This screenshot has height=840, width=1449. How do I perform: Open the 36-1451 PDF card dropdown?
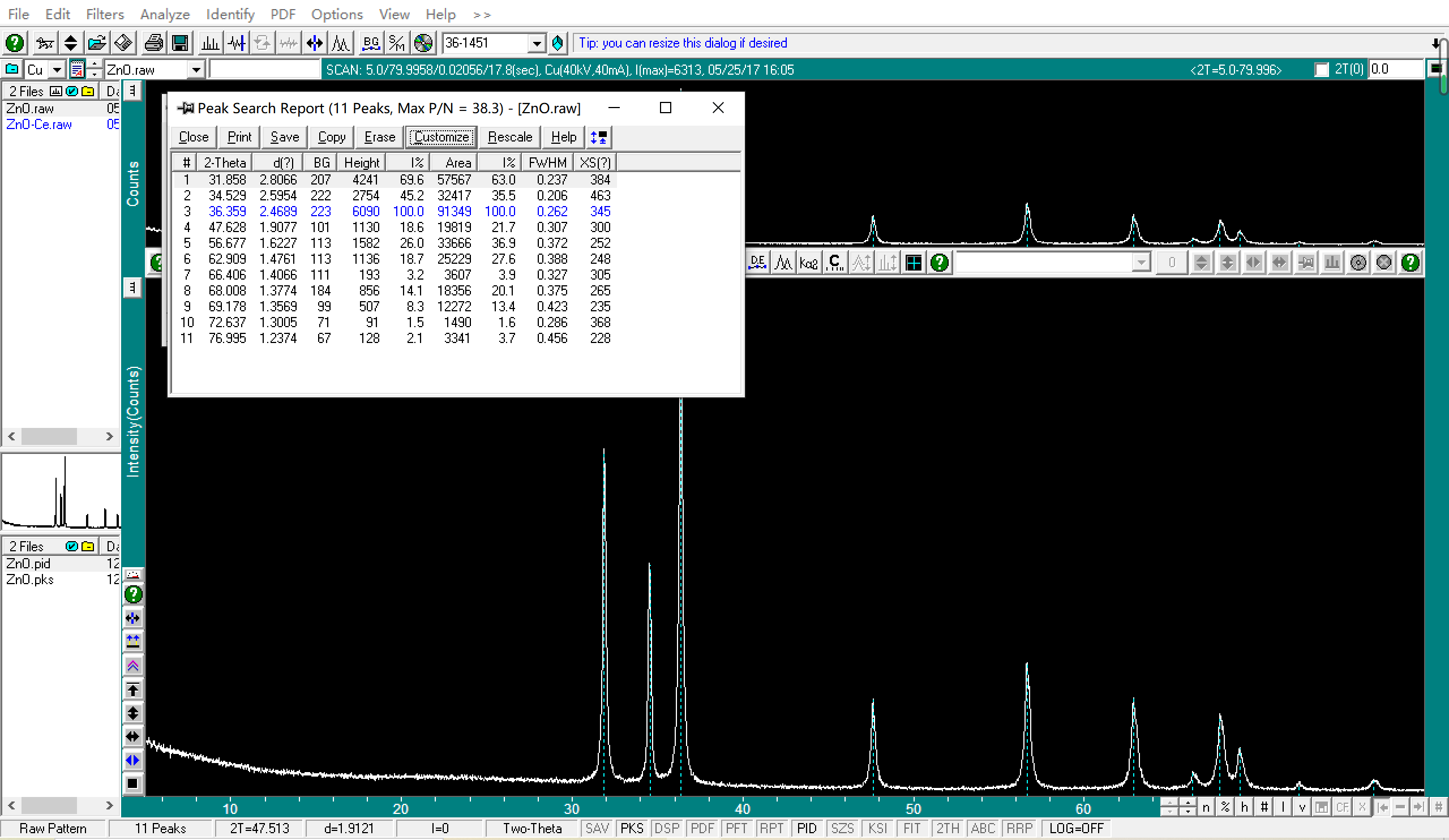[536, 43]
